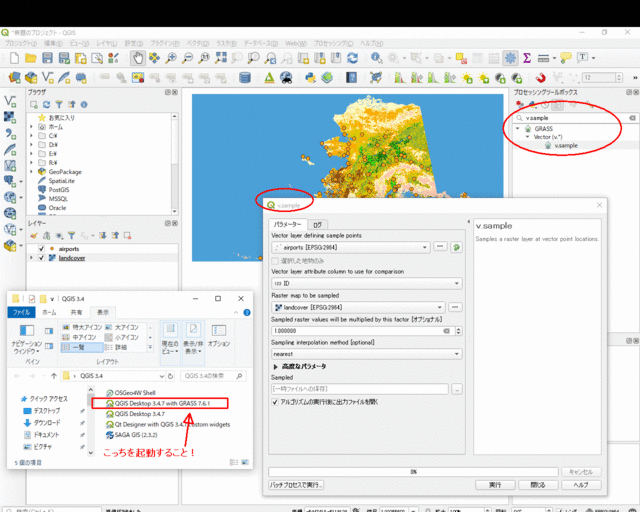The width and height of the screenshot is (640, 512).
Task: Select the Identify Features tool
Action: [376, 58]
